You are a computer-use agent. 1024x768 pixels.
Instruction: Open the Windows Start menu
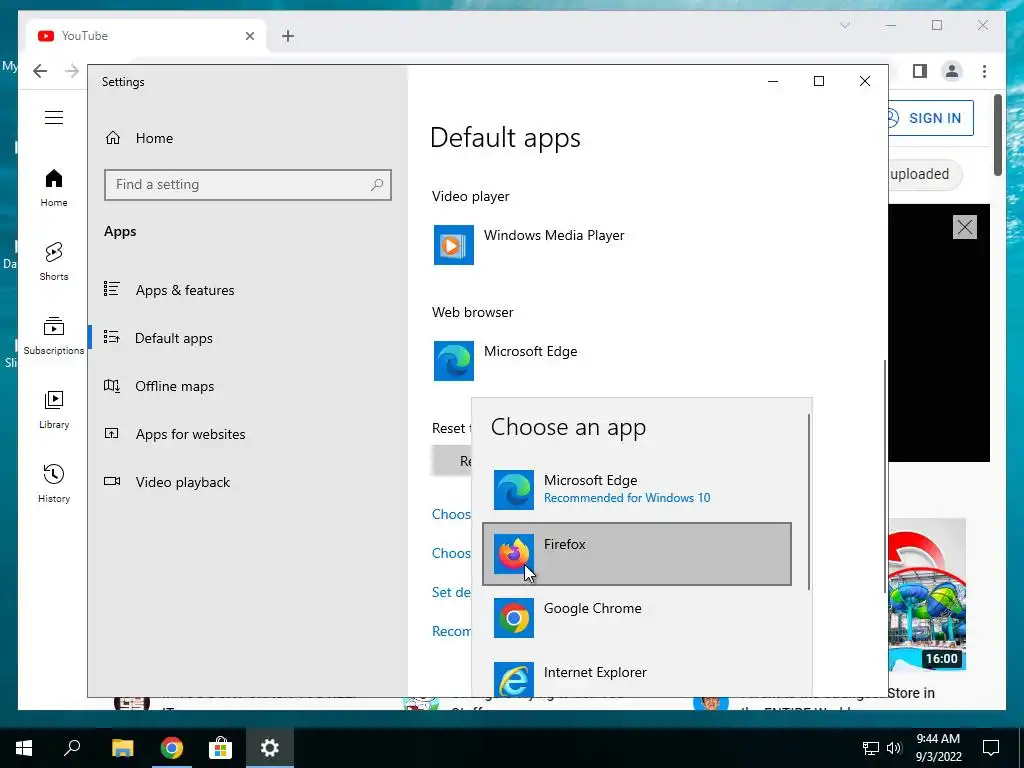tap(24, 748)
